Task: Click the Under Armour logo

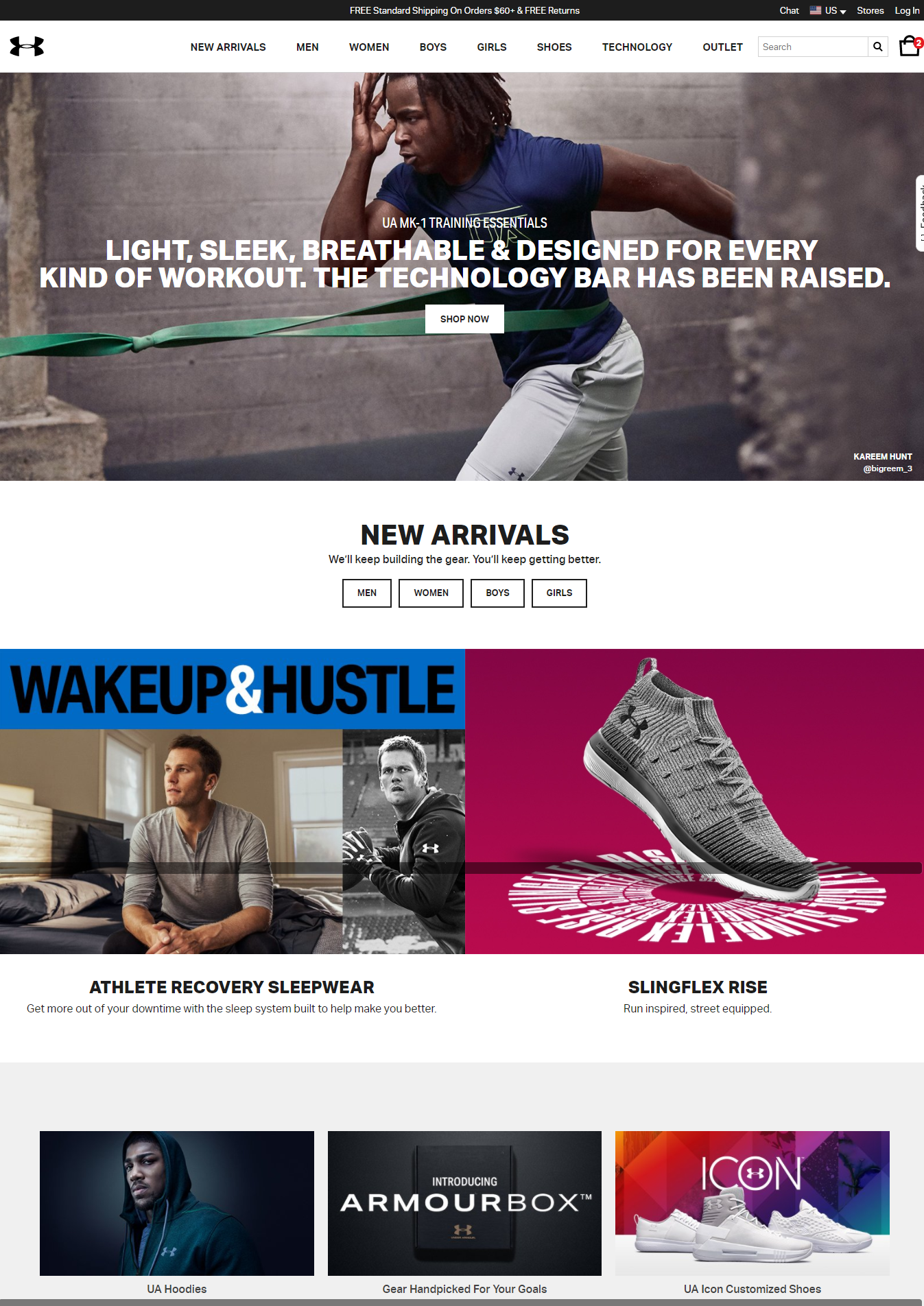Action: click(x=27, y=46)
